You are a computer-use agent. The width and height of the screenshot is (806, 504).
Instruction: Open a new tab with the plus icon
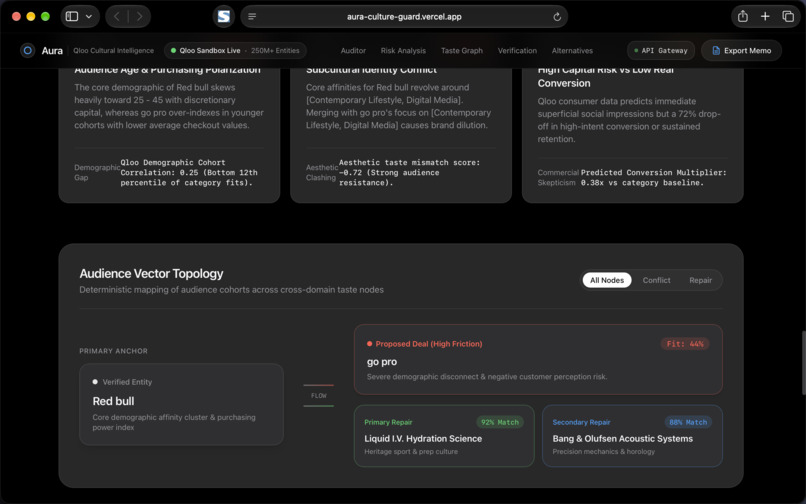(x=765, y=16)
